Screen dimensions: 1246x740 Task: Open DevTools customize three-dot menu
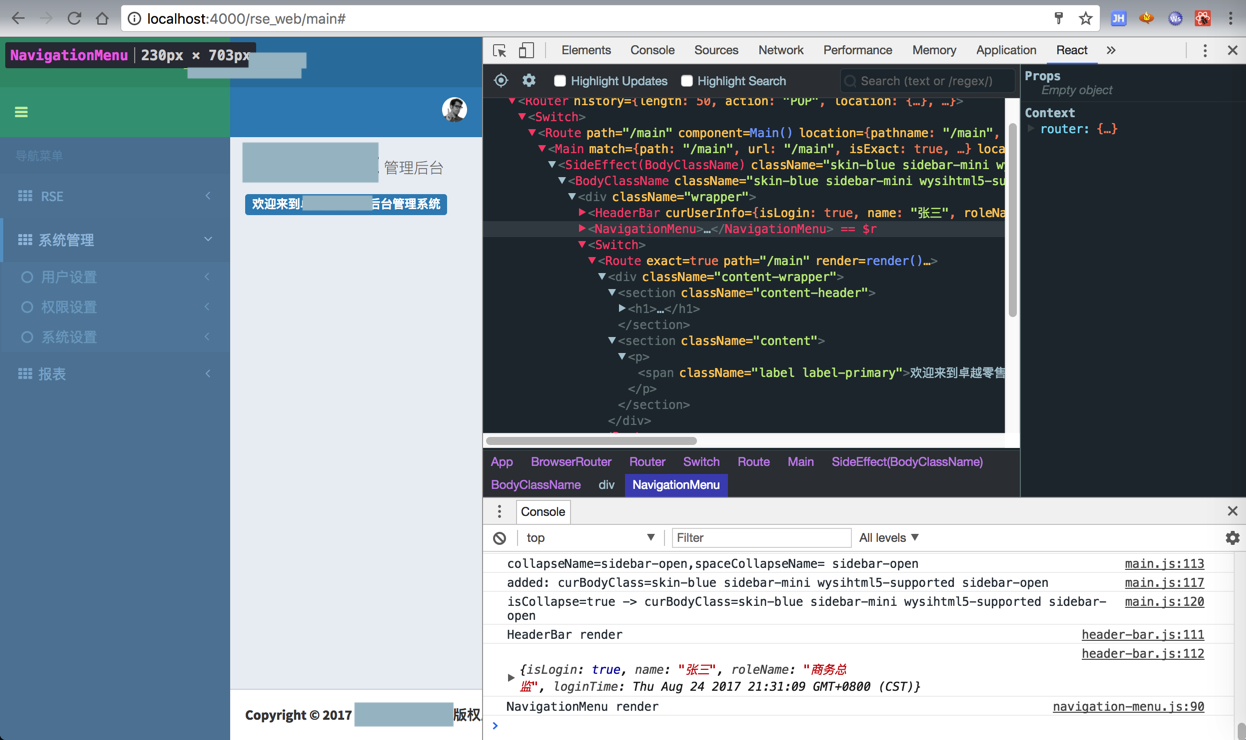coord(1205,50)
